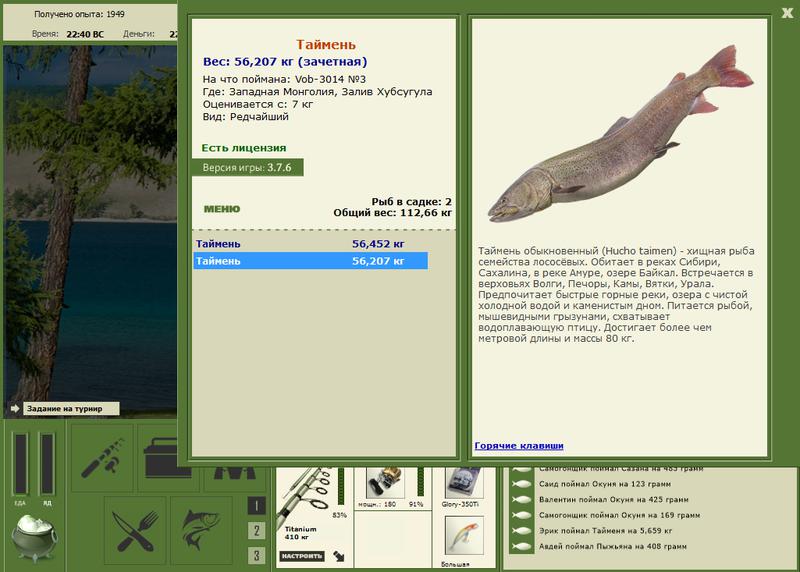Open the tackle box icon
The width and height of the screenshot is (800, 572).
[x=161, y=458]
